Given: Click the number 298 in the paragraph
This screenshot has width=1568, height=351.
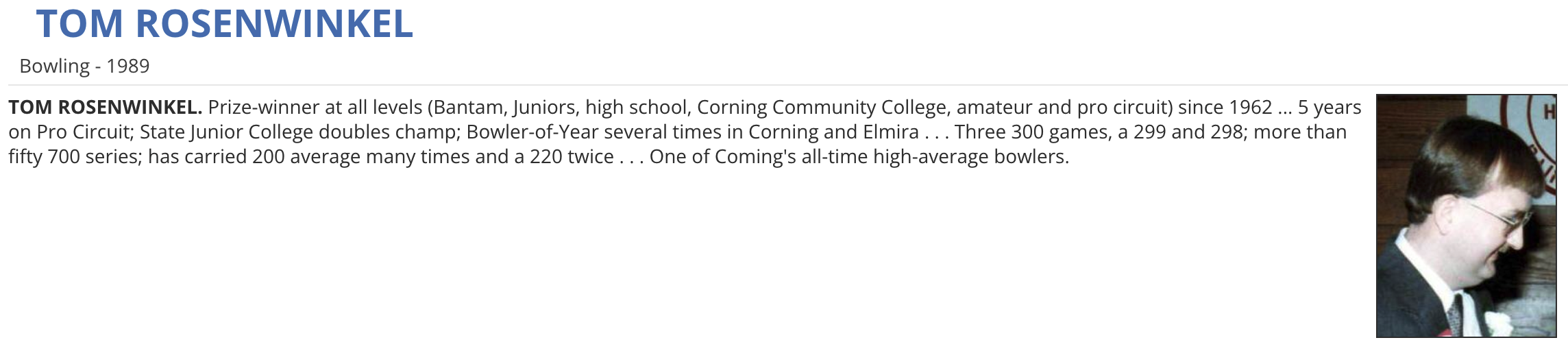Looking at the screenshot, I should point(1227,132).
